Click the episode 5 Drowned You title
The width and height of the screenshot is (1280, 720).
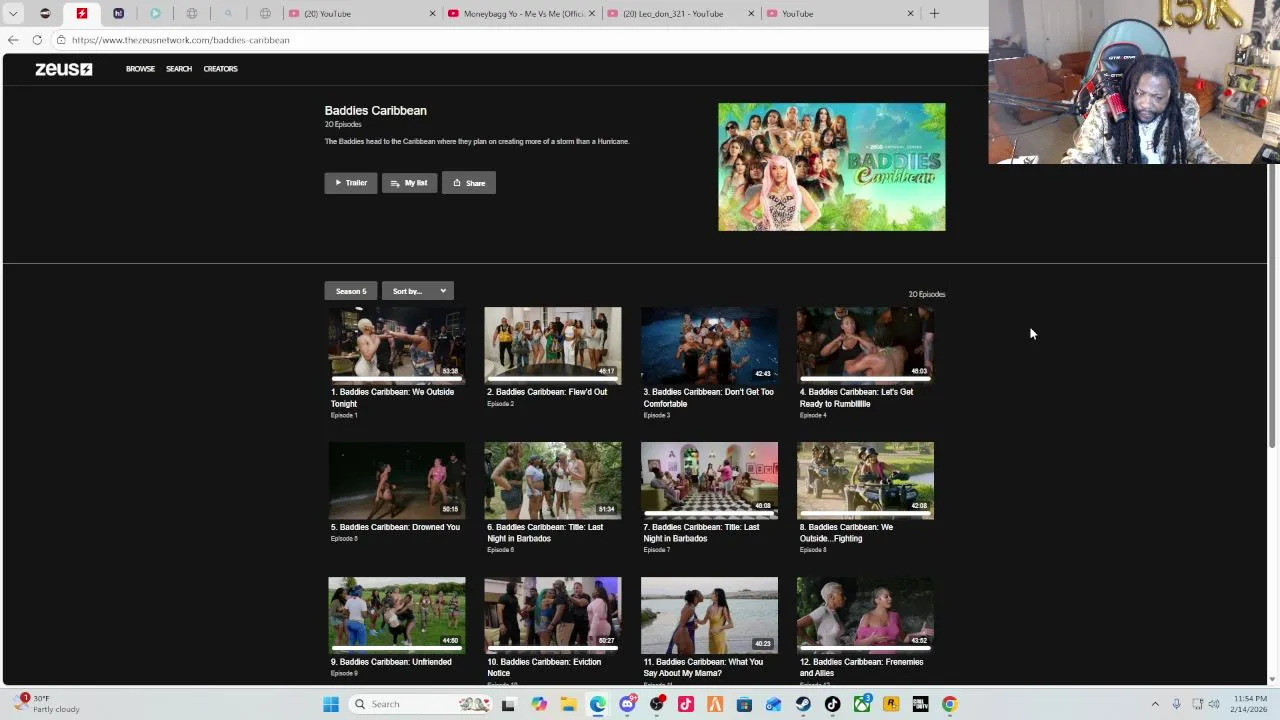click(395, 527)
